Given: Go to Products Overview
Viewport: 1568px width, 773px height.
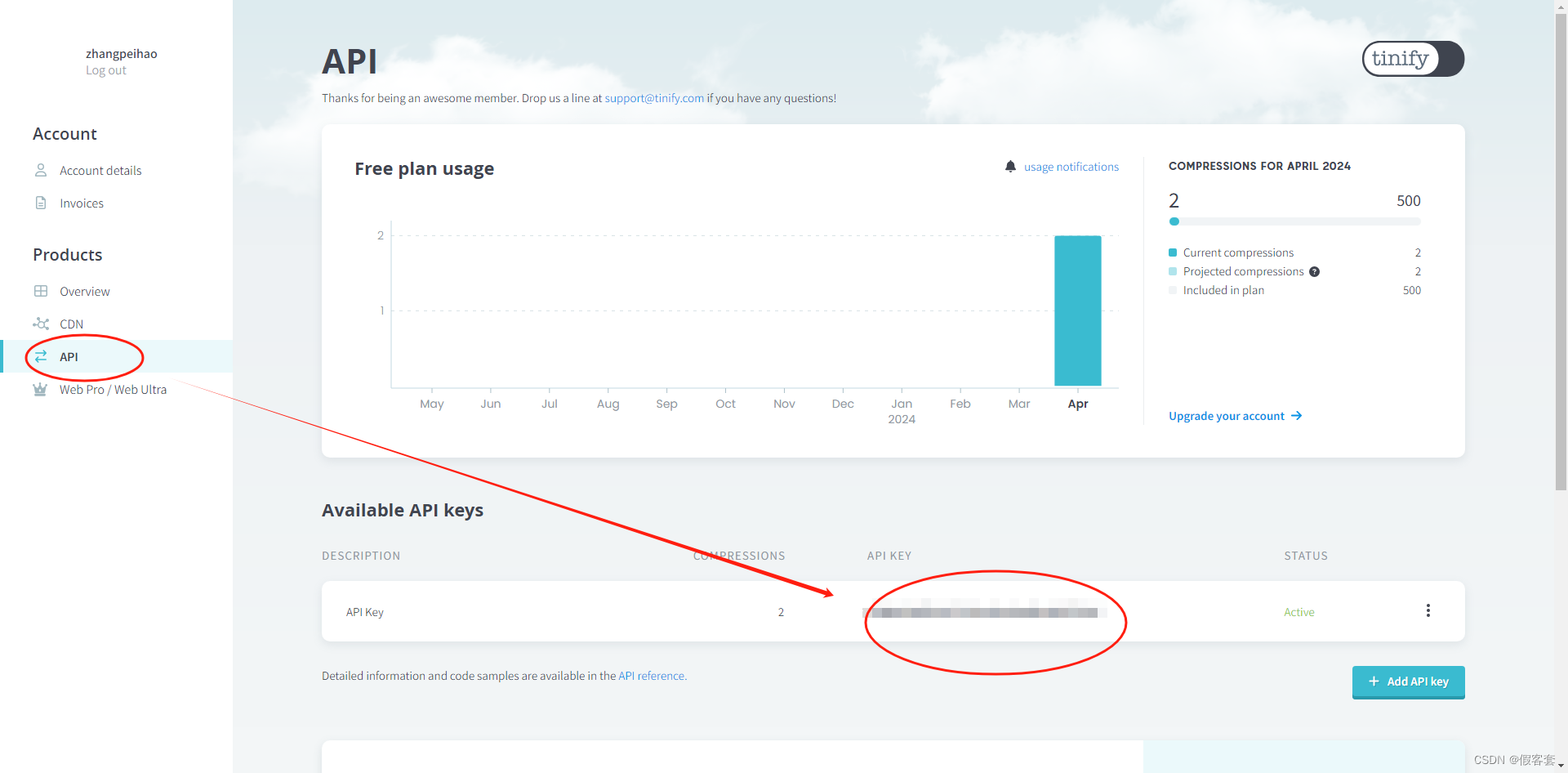Looking at the screenshot, I should pos(85,291).
